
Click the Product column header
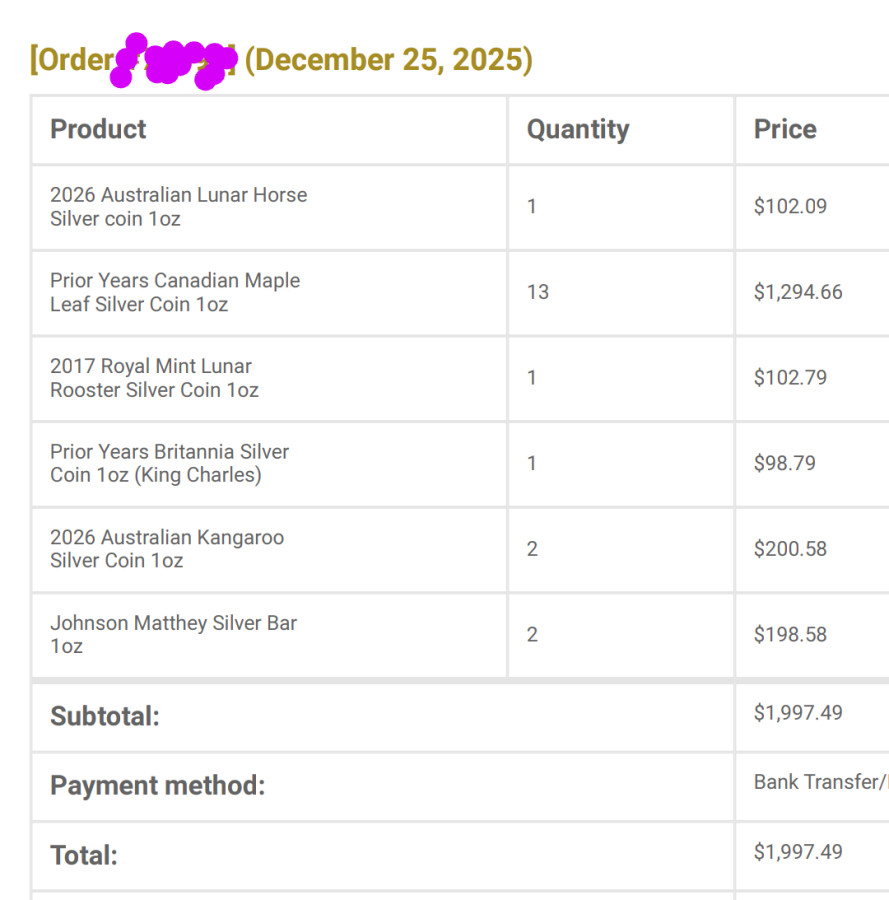pos(98,129)
